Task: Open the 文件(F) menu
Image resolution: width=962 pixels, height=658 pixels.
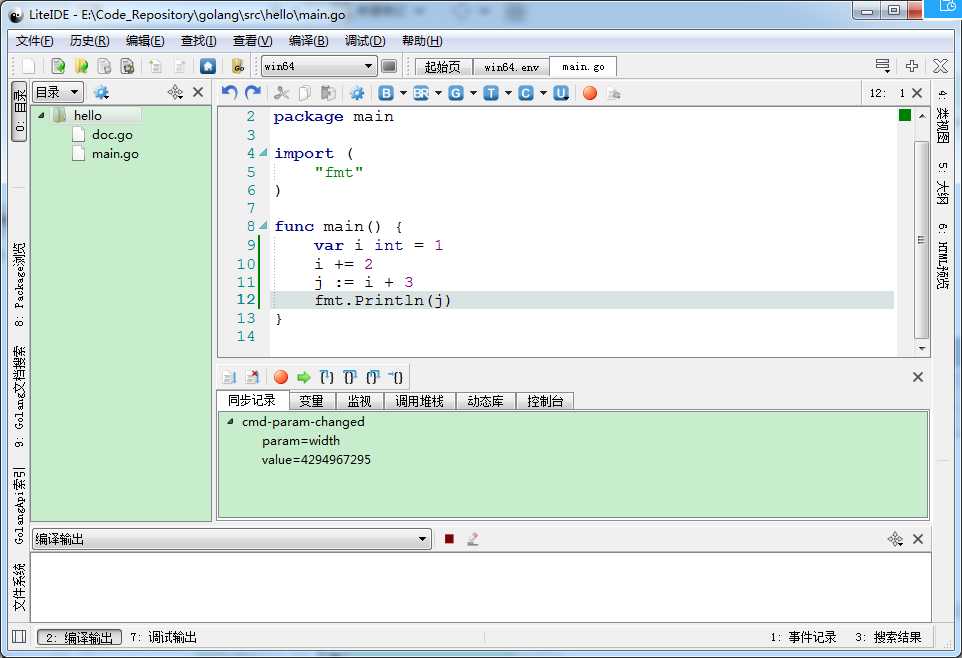Action: 34,41
